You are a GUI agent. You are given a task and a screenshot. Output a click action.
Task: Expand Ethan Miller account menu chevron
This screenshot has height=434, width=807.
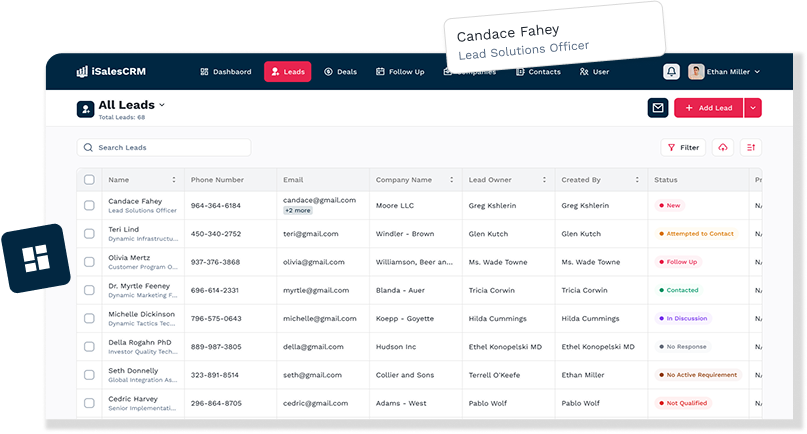(x=757, y=72)
